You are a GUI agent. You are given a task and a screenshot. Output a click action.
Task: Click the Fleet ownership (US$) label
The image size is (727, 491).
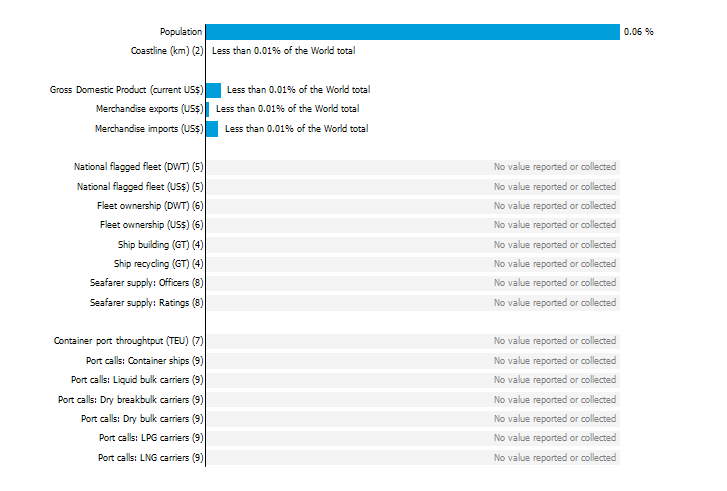(152, 225)
